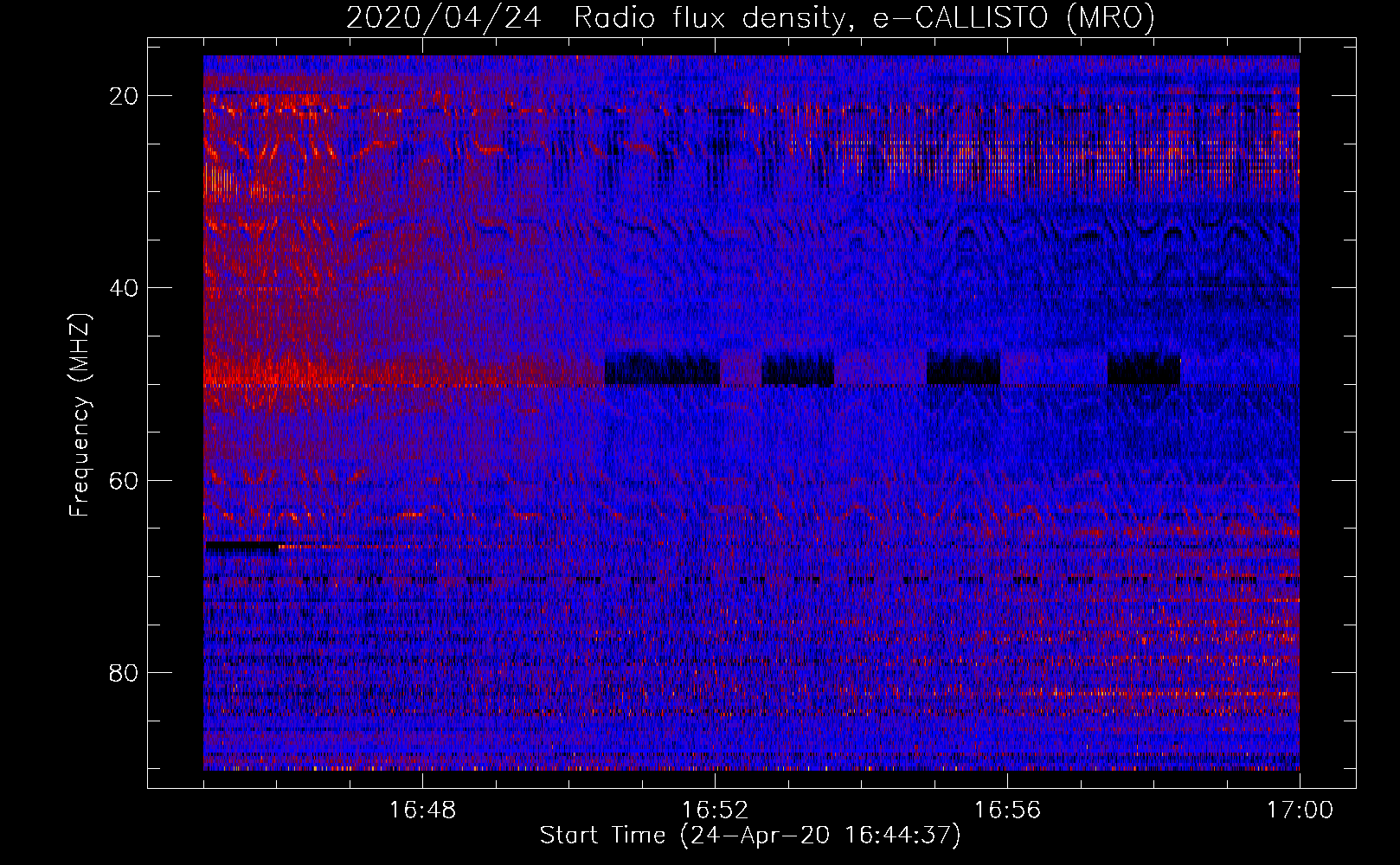Select the frequency tick label 40

[124, 288]
